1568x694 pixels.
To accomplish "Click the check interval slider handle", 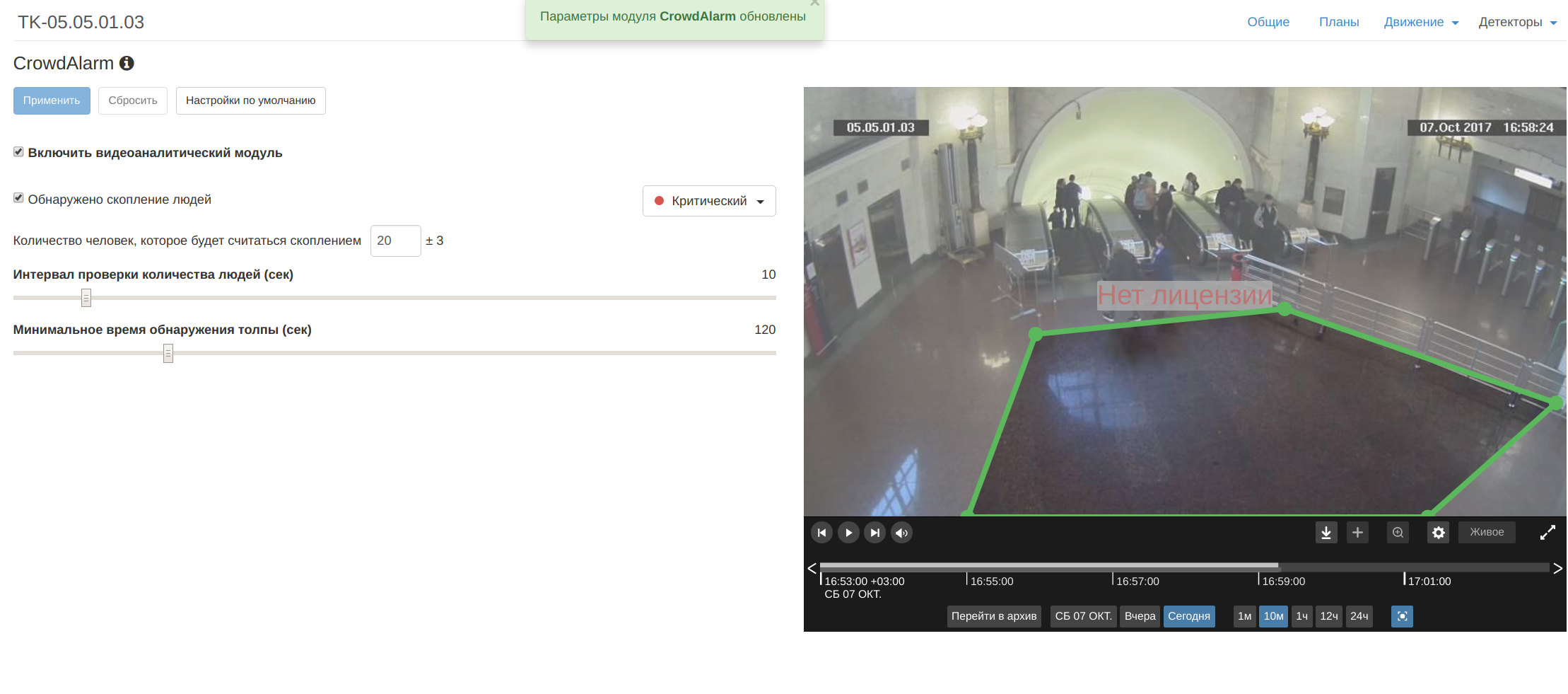I will (x=86, y=298).
